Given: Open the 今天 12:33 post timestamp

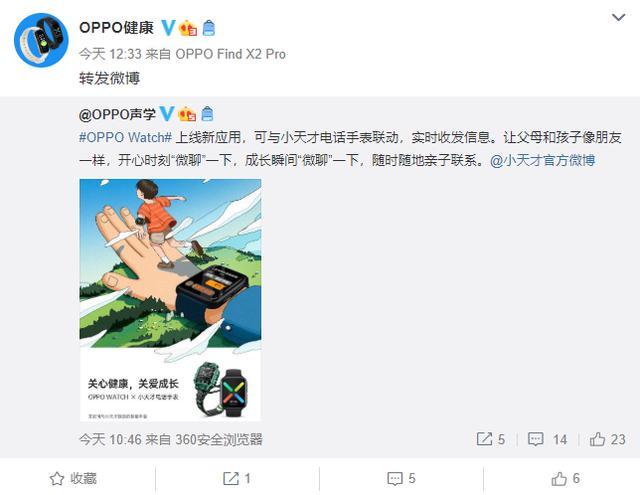Looking at the screenshot, I should tap(110, 54).
